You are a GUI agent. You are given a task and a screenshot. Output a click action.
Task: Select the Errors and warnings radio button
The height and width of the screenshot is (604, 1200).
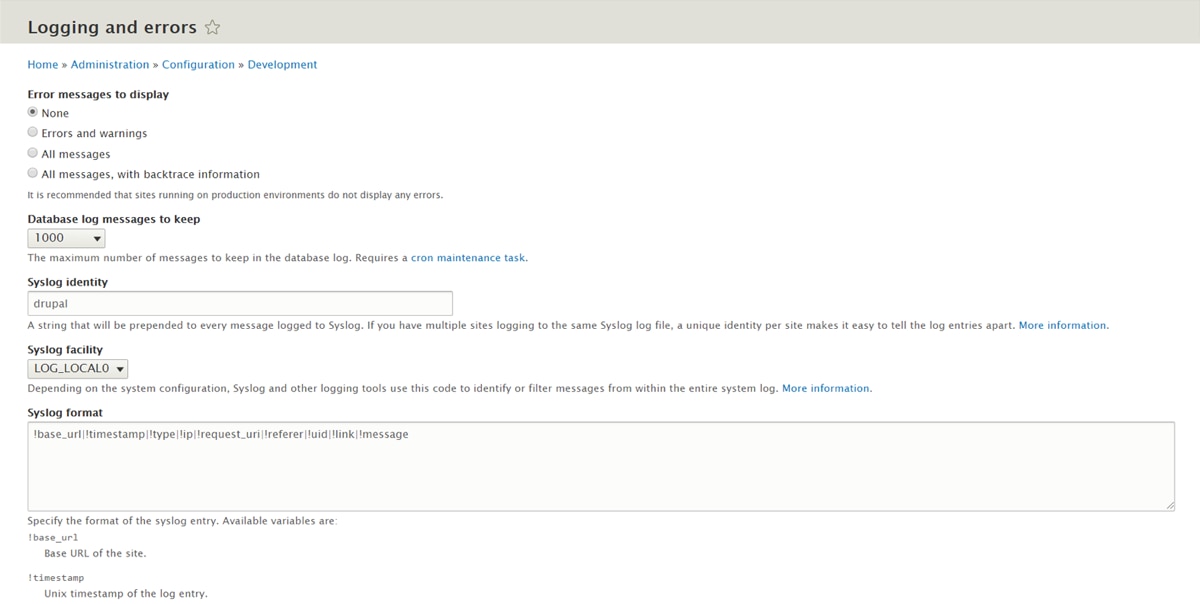coord(33,133)
